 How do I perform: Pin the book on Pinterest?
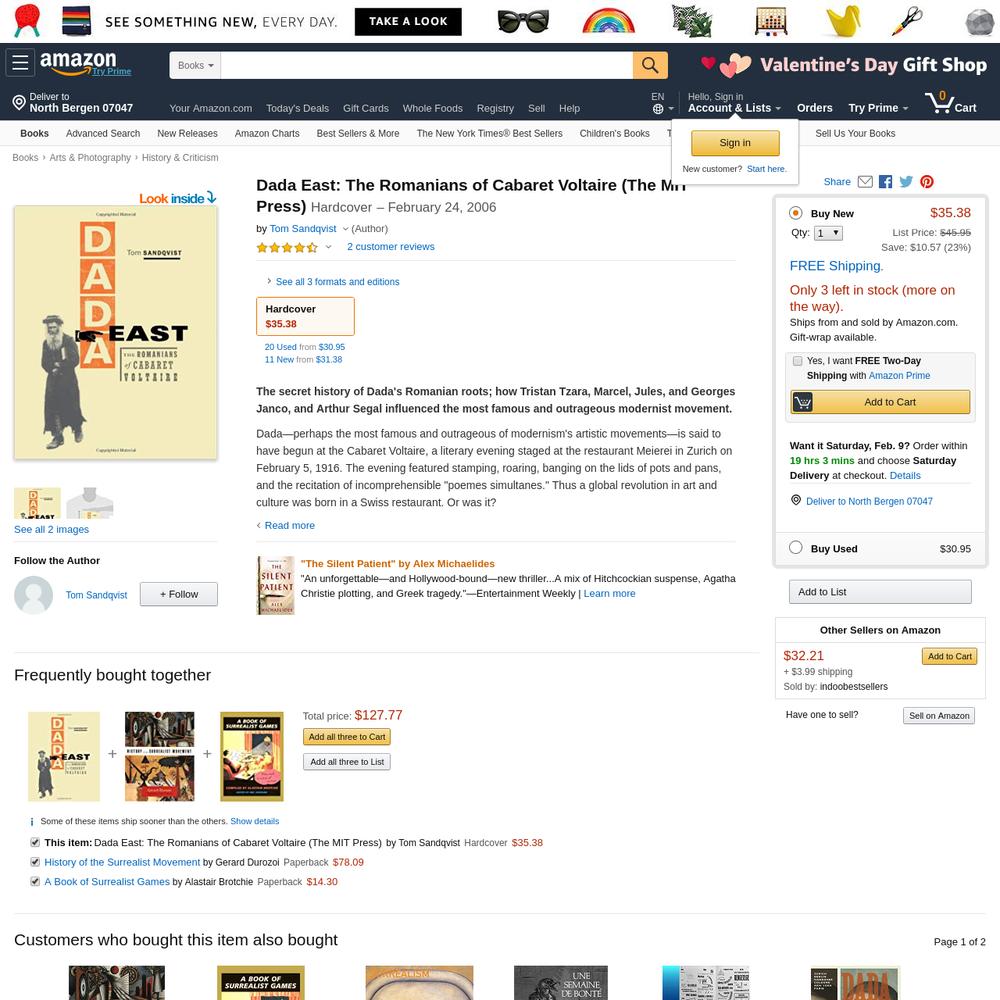pos(927,182)
